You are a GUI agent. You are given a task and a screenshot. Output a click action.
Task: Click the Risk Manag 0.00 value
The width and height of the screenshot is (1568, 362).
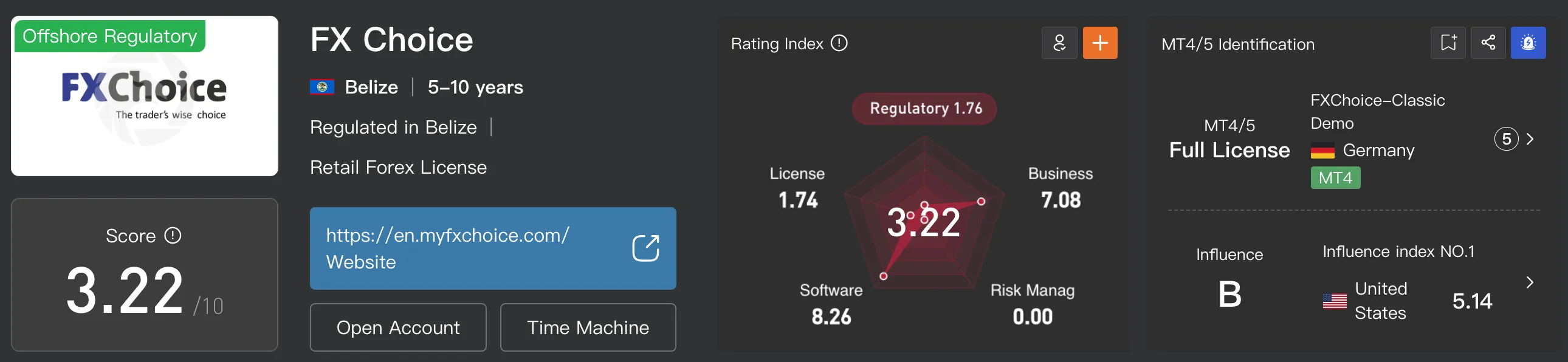click(1033, 317)
